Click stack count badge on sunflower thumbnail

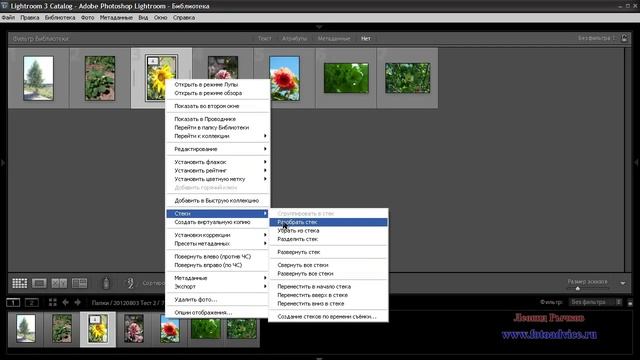click(153, 61)
